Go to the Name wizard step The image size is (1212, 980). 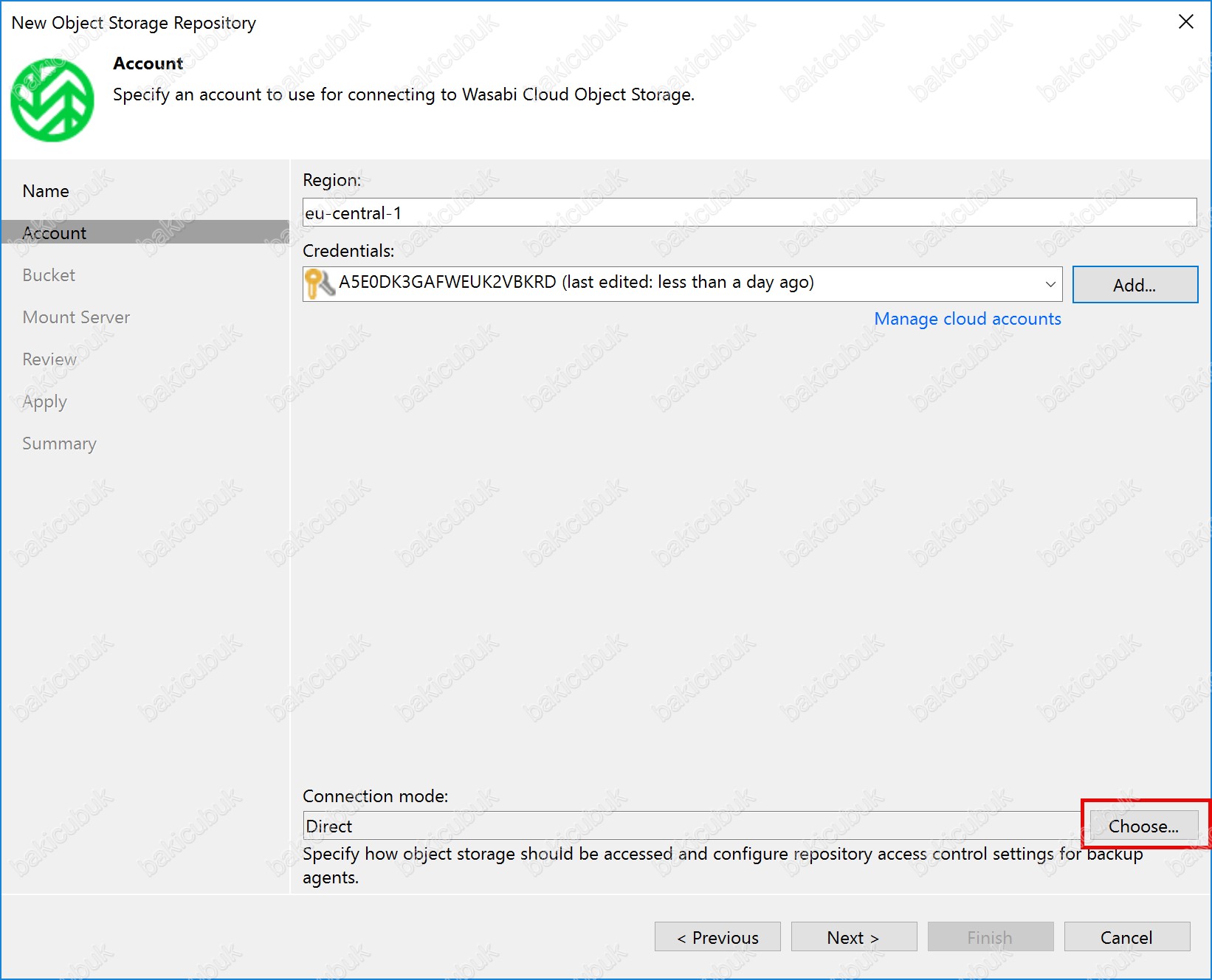pos(46,191)
